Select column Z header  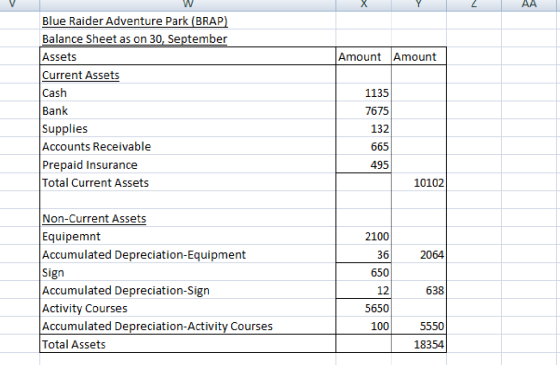pos(474,5)
